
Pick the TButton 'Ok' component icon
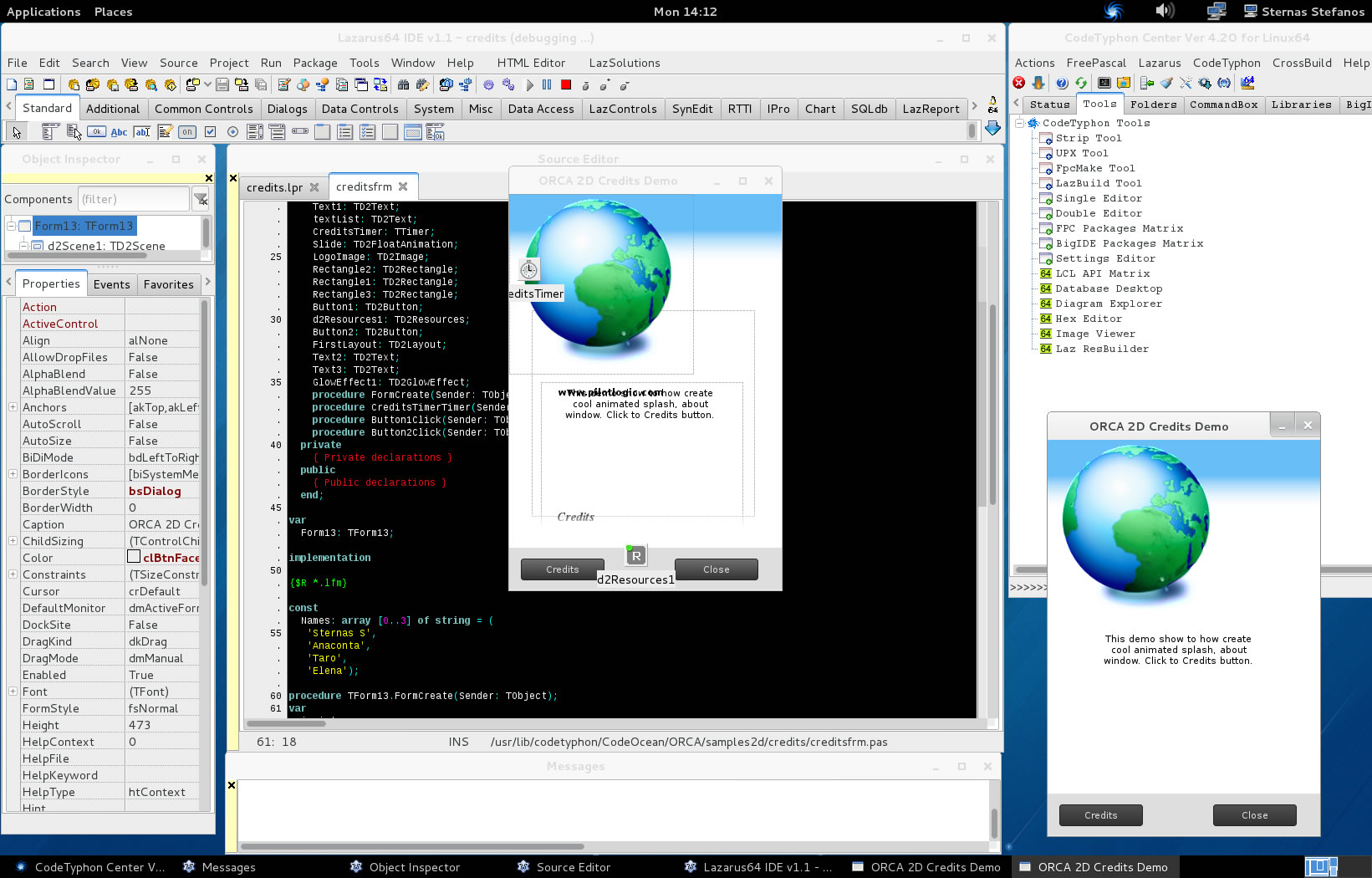(96, 132)
